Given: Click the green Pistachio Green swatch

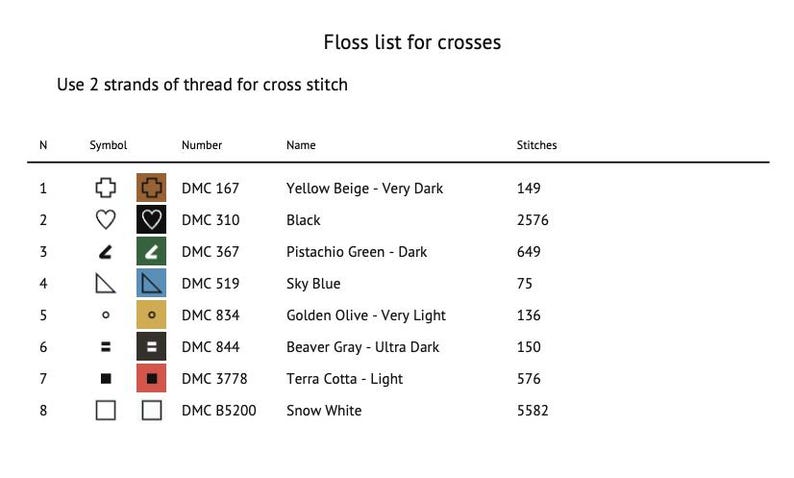Looking at the screenshot, I should [x=151, y=252].
